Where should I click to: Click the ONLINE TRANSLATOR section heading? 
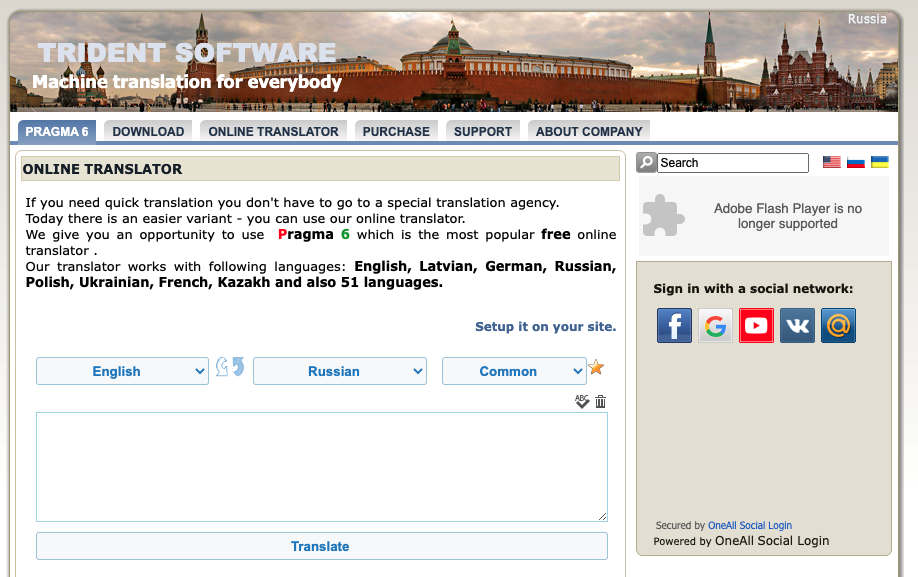tap(102, 169)
